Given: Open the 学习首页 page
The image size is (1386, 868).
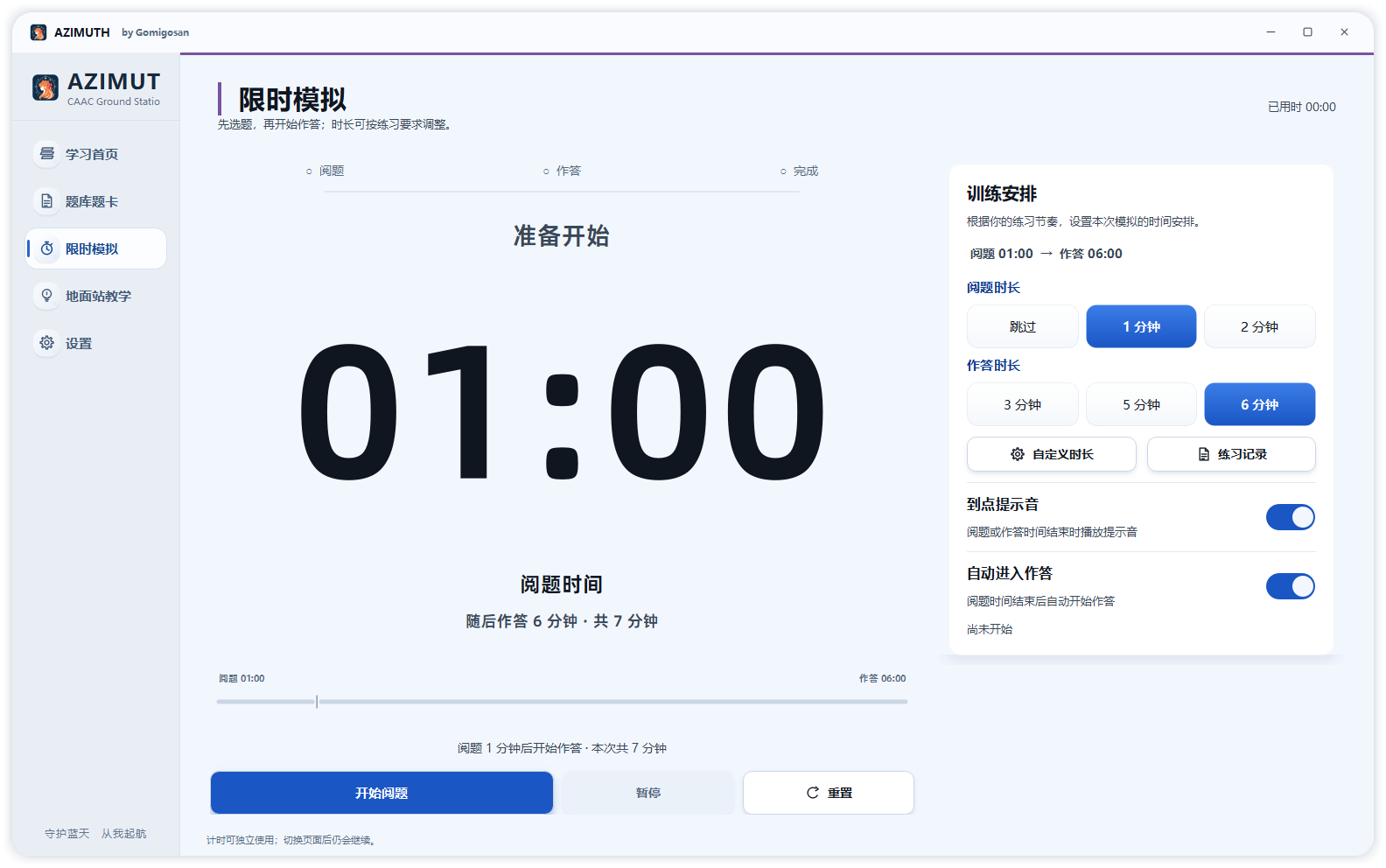Looking at the screenshot, I should coord(96,154).
